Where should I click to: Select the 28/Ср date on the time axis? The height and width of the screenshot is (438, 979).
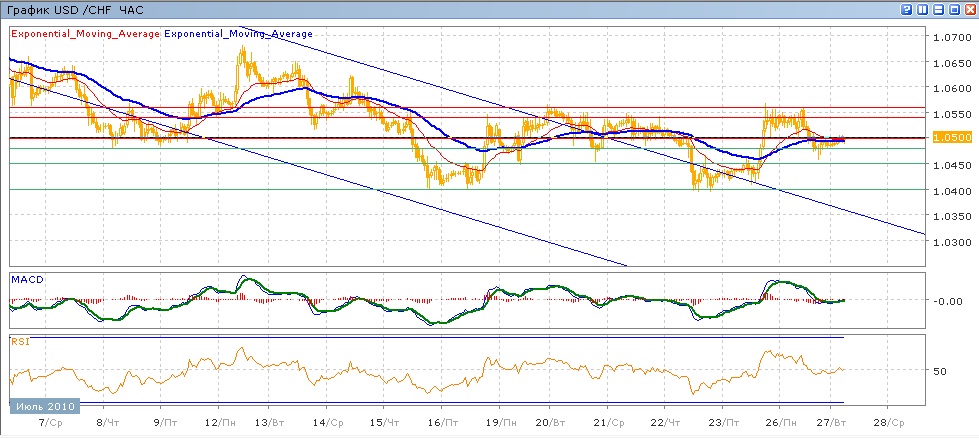point(889,422)
